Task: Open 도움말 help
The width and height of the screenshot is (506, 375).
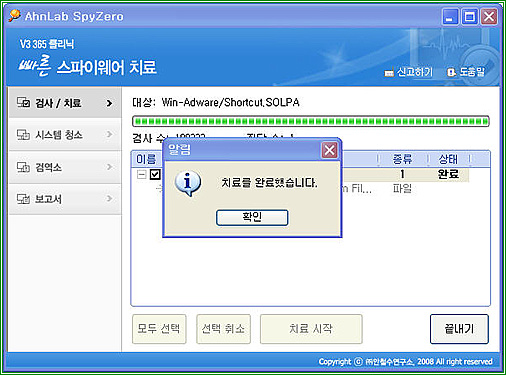Action: (472, 72)
